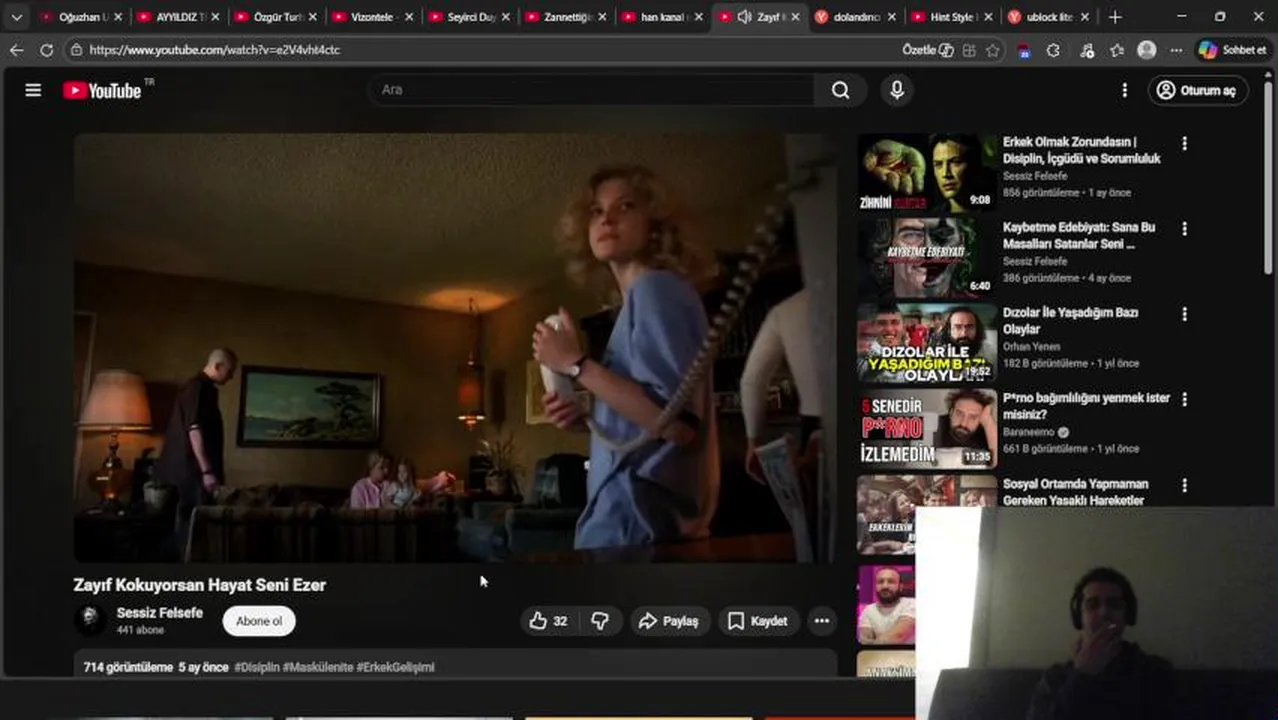Open options menu for P*rno bağımlılığını video
This screenshot has height=720, width=1278.
click(x=1184, y=399)
